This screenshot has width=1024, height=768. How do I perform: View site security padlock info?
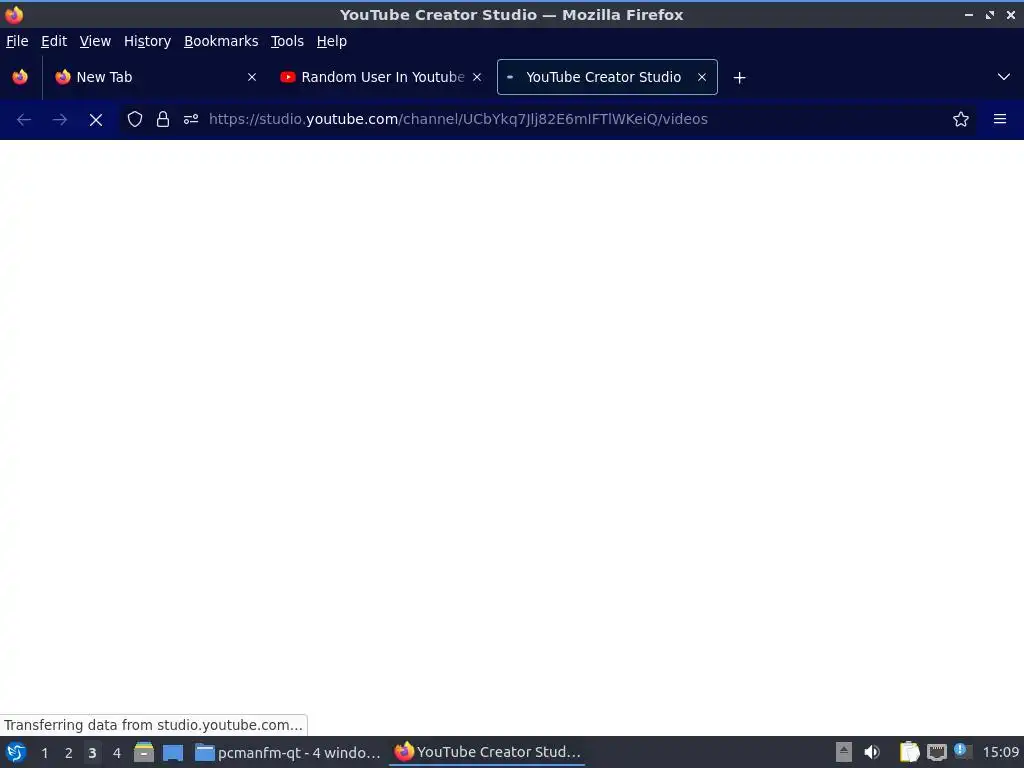tap(163, 120)
